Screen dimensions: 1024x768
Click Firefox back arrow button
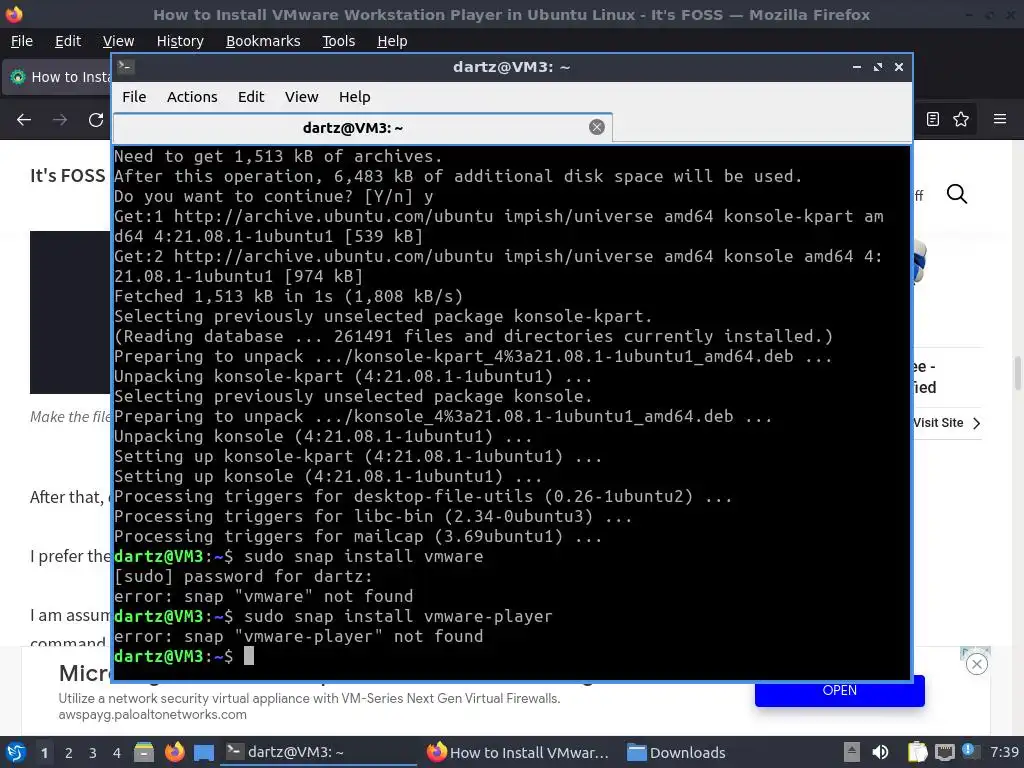pos(24,120)
